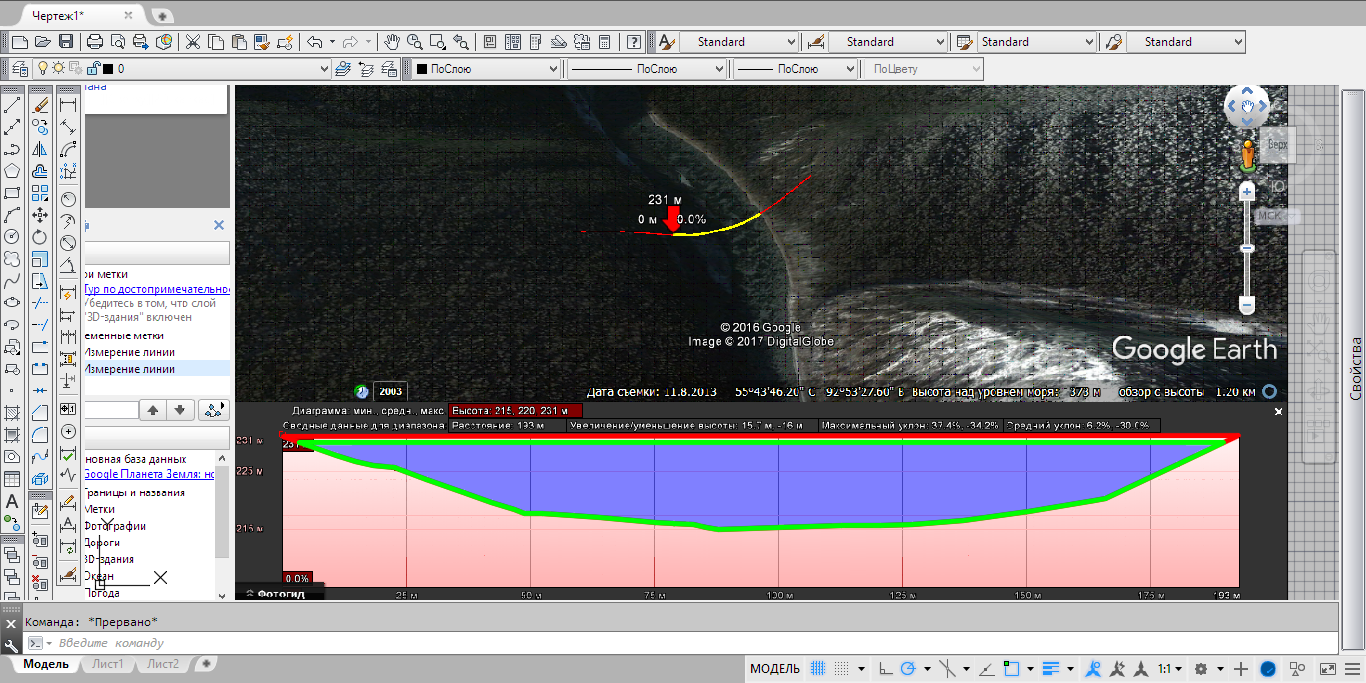The height and width of the screenshot is (683, 1366).
Task: Toggle object snap tracking button
Action: click(985, 669)
